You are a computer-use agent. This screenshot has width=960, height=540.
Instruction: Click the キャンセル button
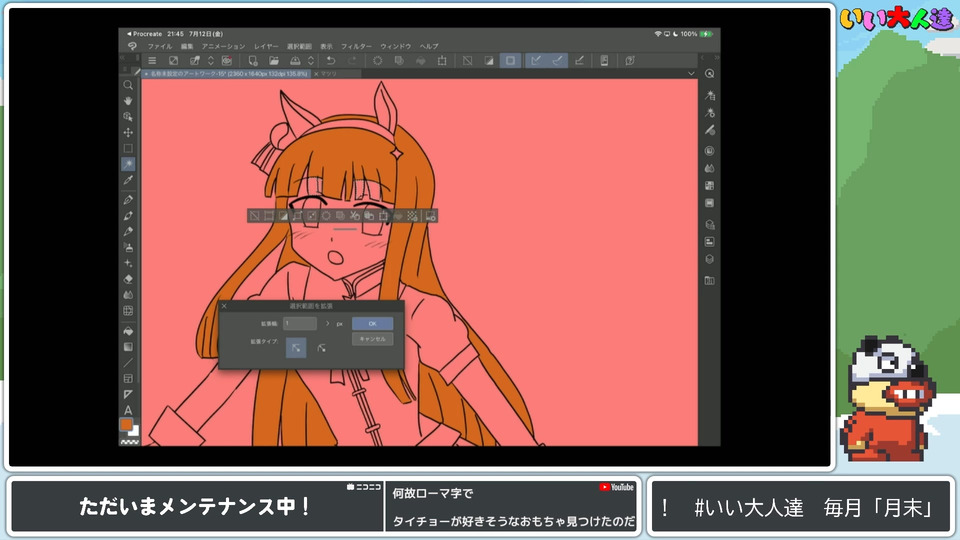(x=372, y=339)
